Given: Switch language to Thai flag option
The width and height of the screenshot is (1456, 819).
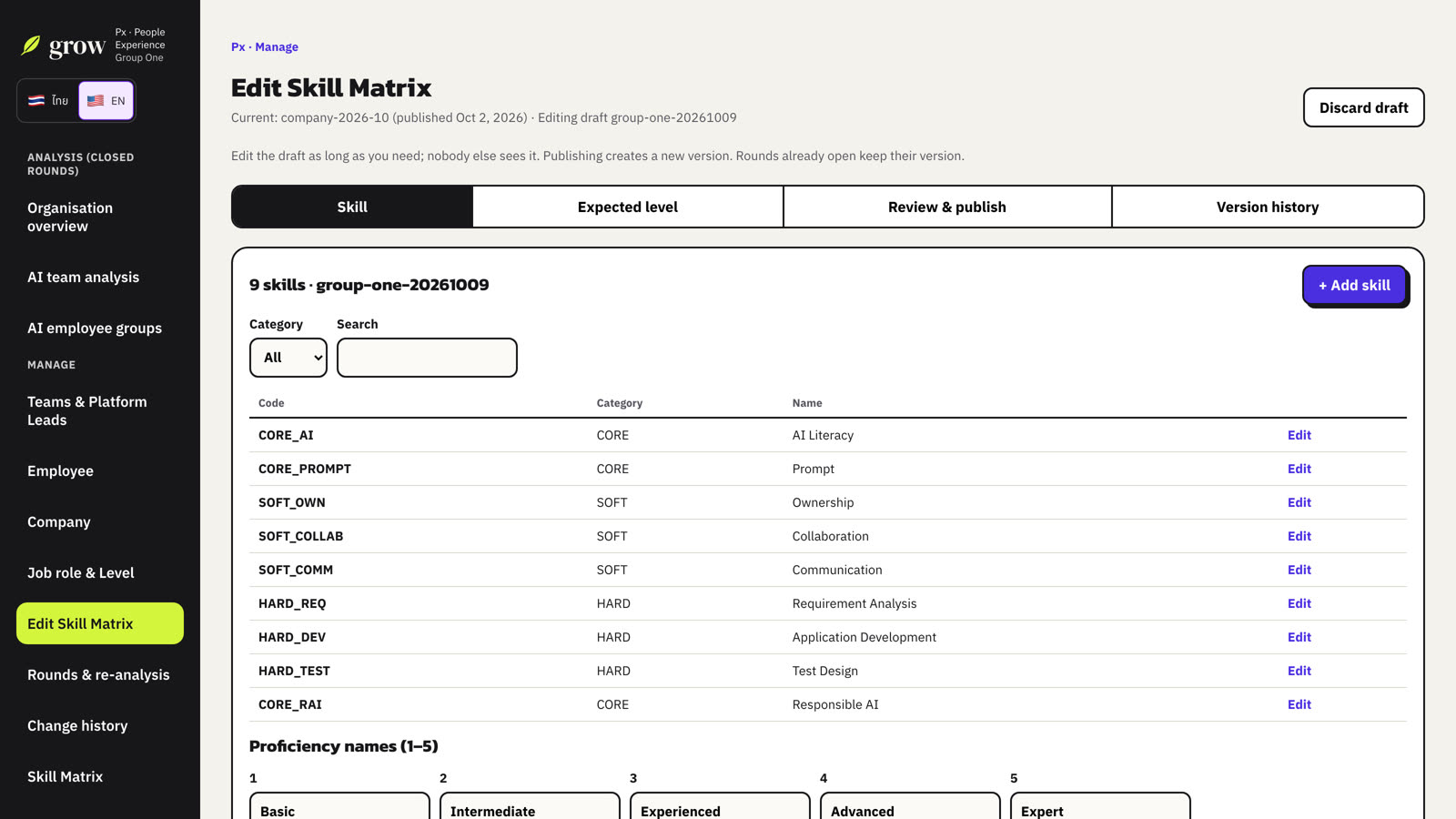Looking at the screenshot, I should tap(48, 100).
